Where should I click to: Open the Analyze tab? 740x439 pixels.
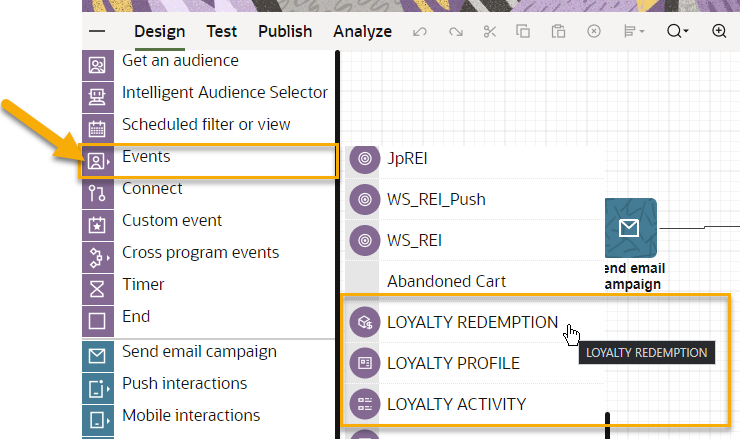pyautogui.click(x=362, y=31)
